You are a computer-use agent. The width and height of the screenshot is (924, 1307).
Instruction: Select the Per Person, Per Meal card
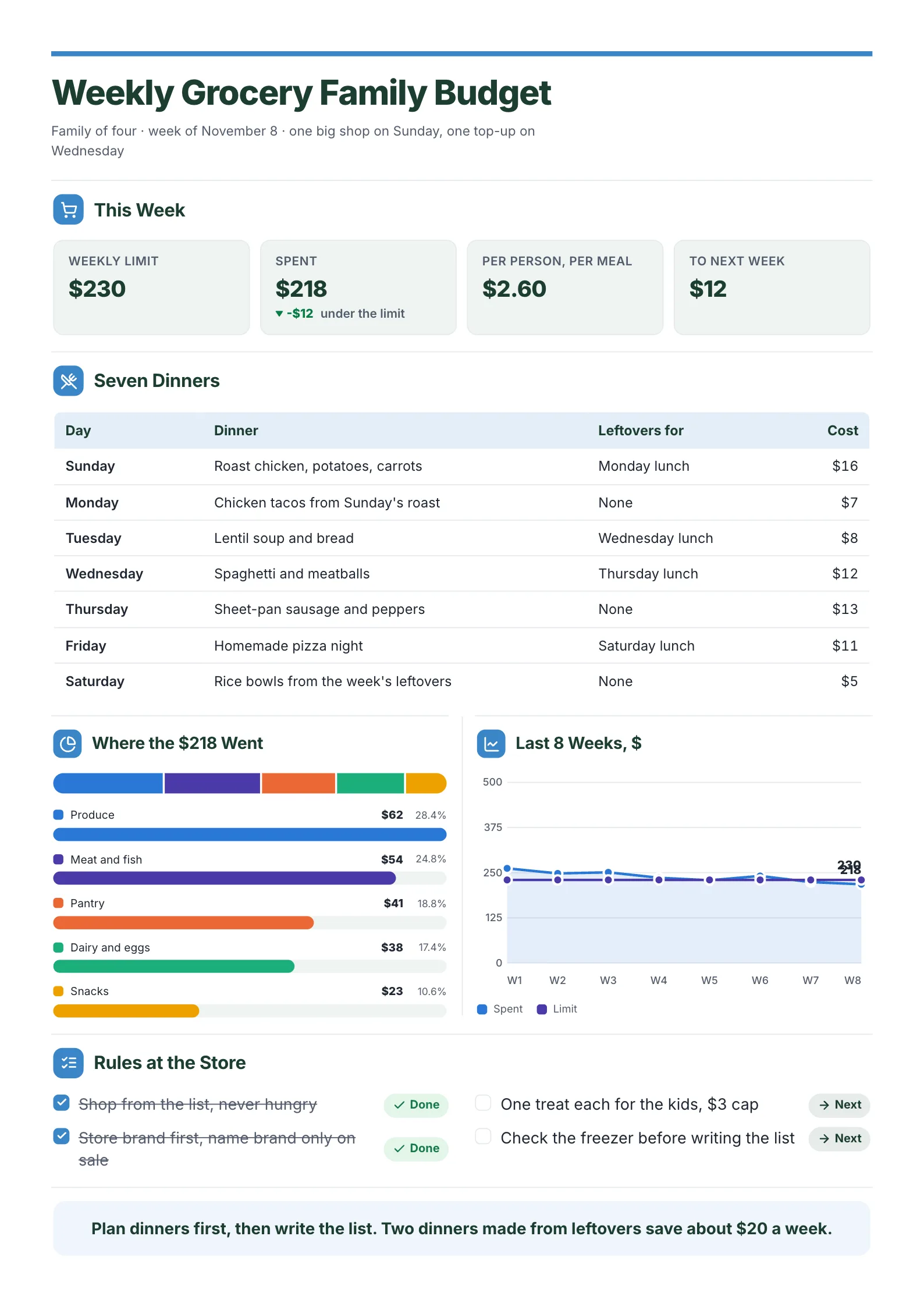click(x=565, y=287)
